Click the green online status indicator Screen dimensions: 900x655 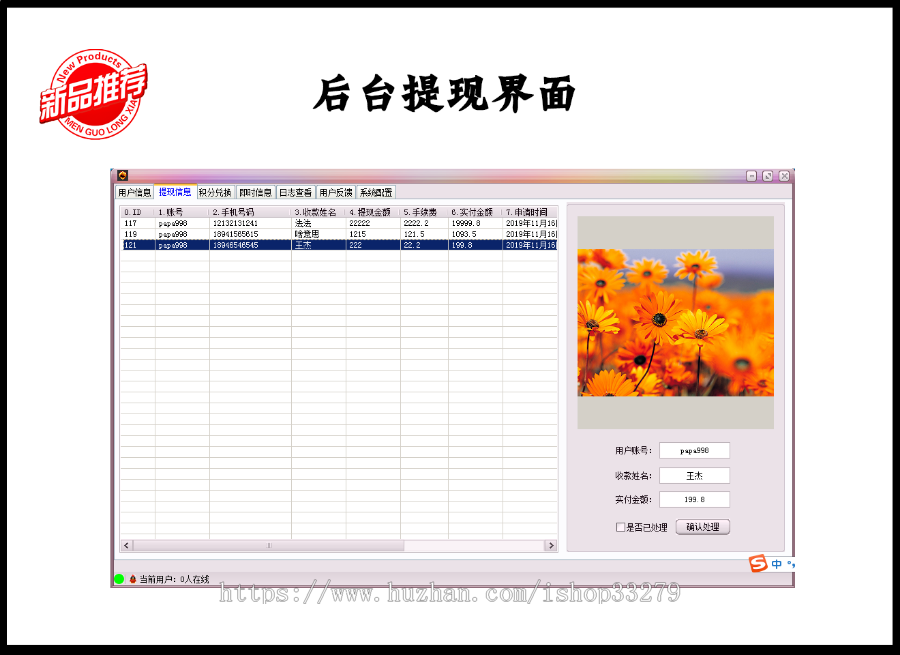click(121, 579)
